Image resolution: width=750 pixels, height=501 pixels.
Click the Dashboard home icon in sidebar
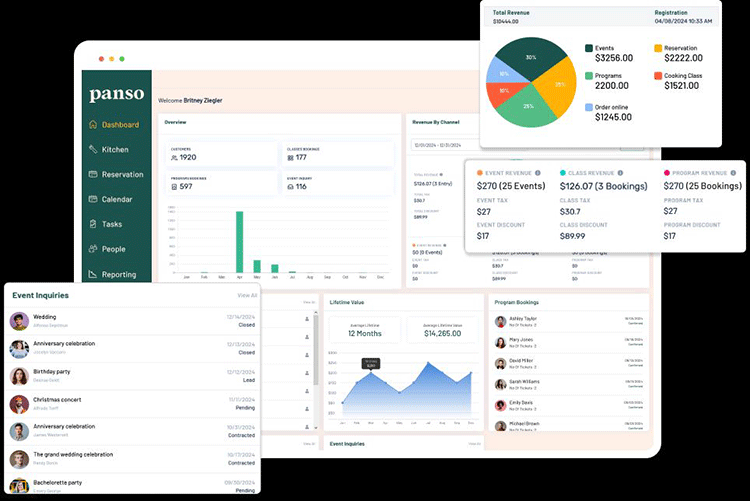point(93,125)
